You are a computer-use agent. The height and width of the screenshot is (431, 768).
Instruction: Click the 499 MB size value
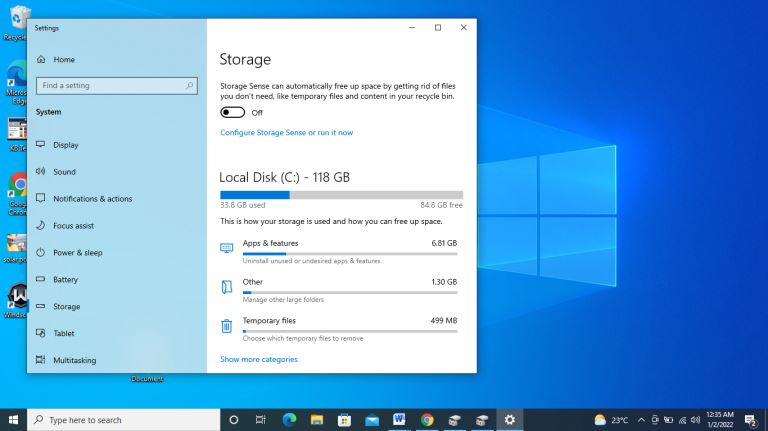(444, 320)
